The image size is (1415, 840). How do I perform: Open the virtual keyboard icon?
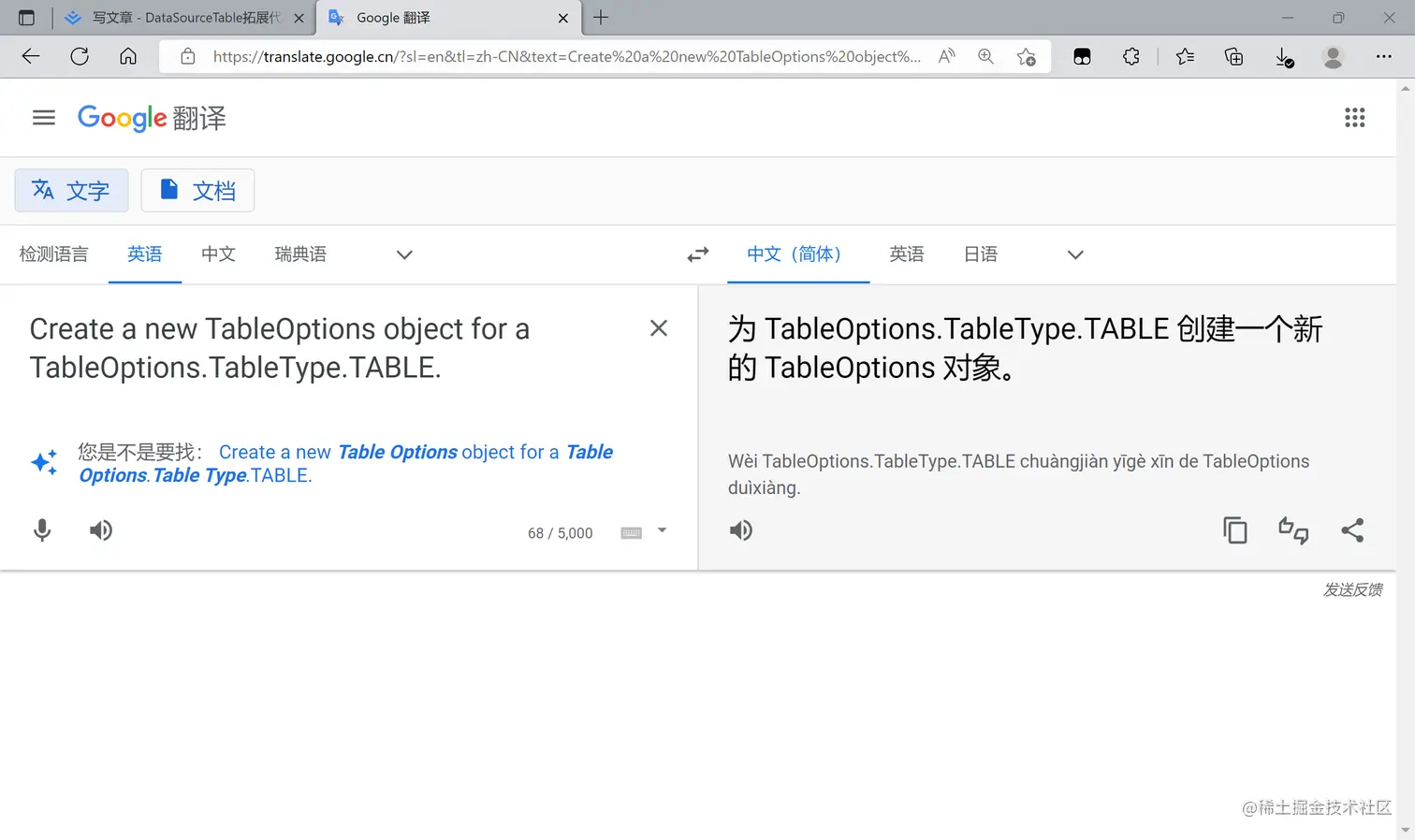pos(632,532)
